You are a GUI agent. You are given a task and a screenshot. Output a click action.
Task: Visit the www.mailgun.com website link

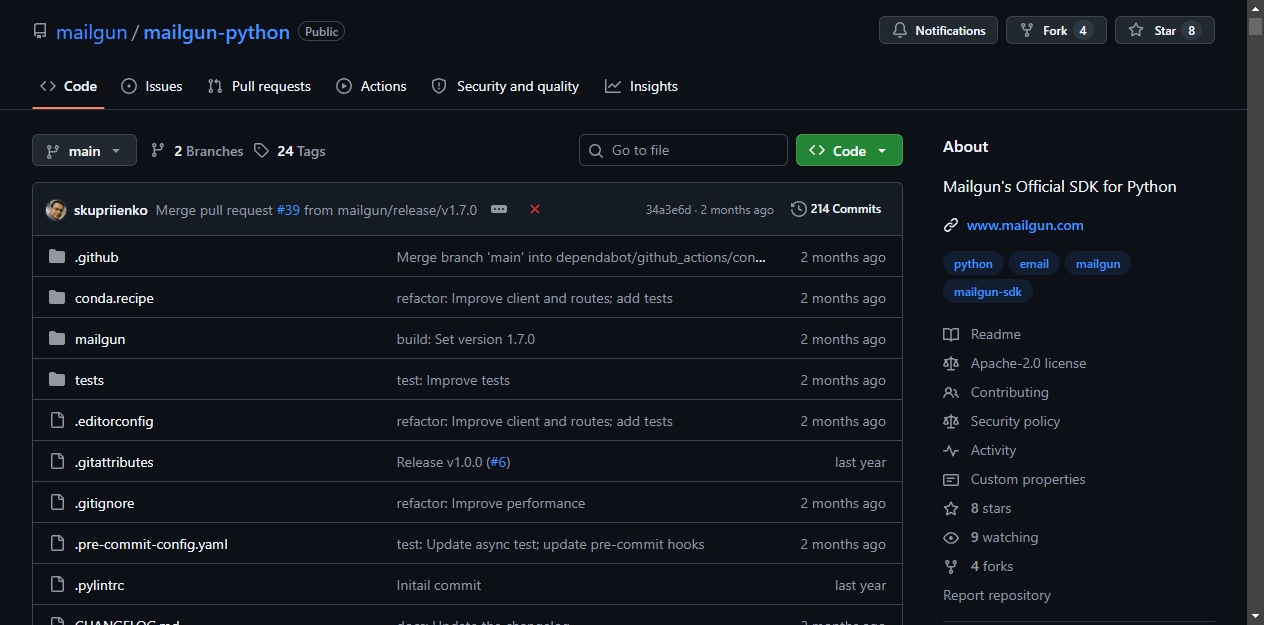point(1025,225)
